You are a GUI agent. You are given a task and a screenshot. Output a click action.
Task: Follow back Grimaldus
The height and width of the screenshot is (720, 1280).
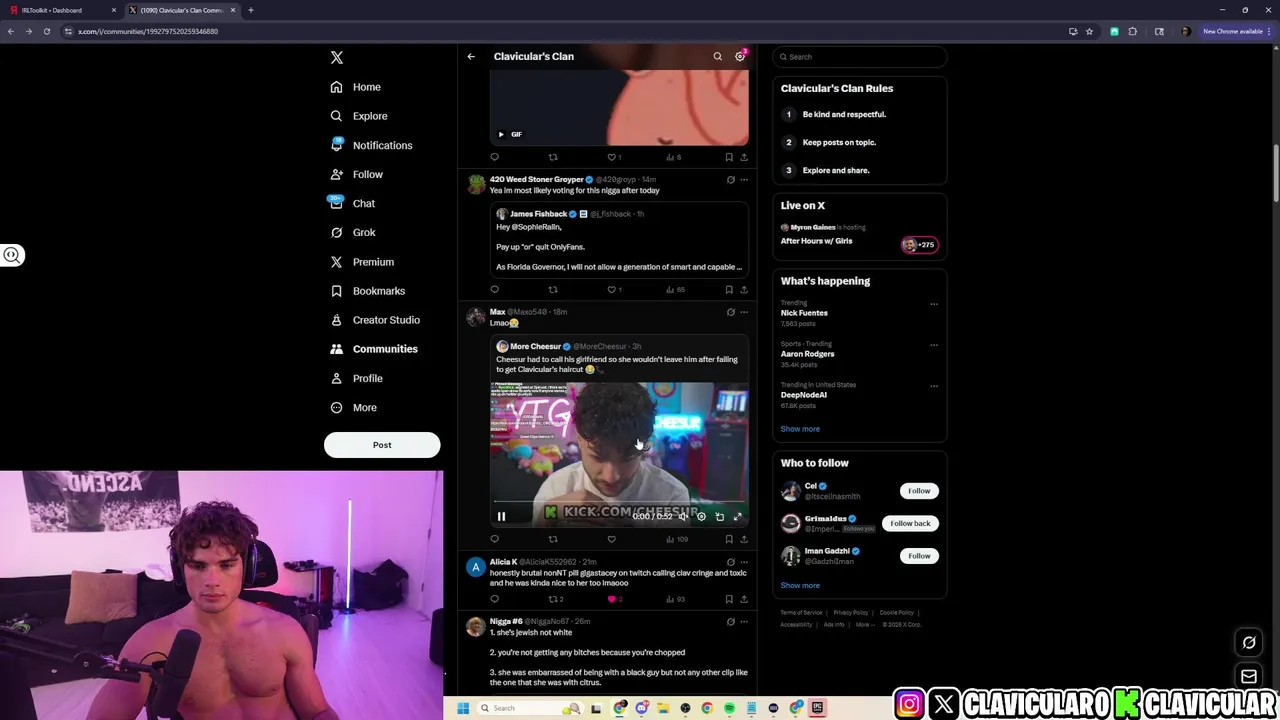(x=910, y=523)
